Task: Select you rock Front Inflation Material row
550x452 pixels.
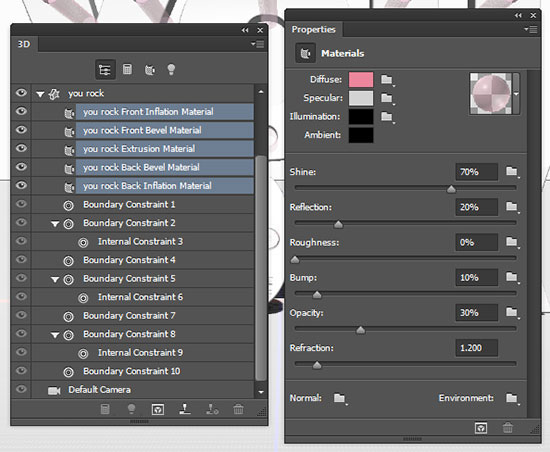Action: (x=165, y=112)
